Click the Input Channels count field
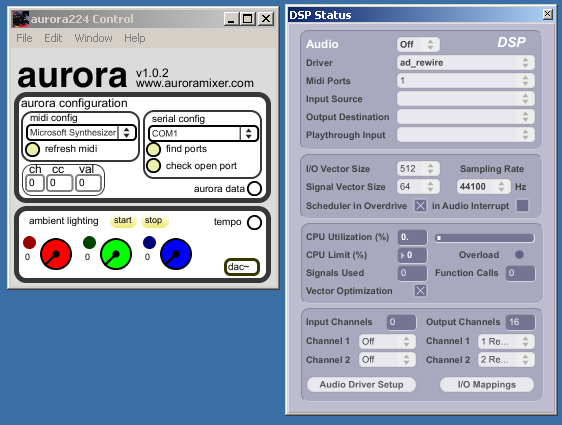This screenshot has height=425, width=562. point(401,322)
